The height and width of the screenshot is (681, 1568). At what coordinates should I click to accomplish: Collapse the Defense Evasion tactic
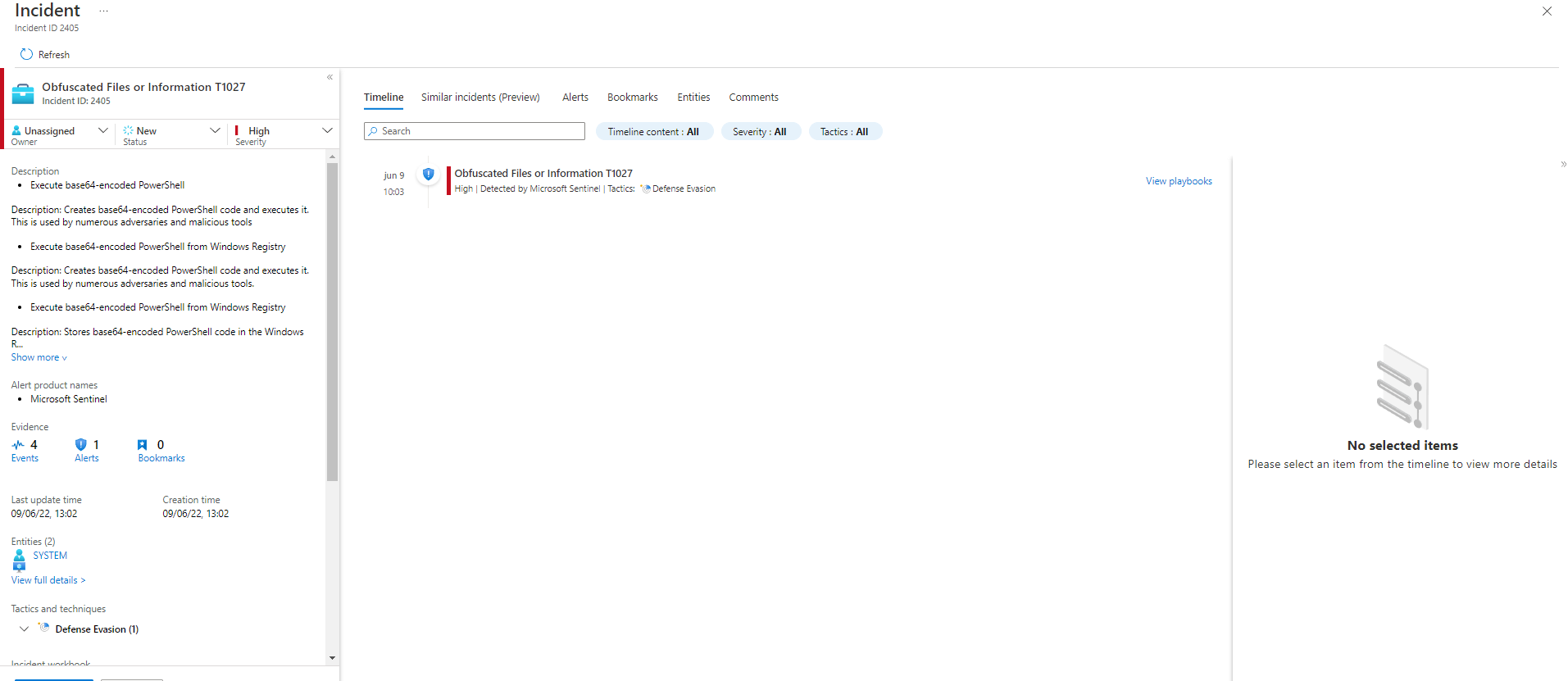click(24, 629)
